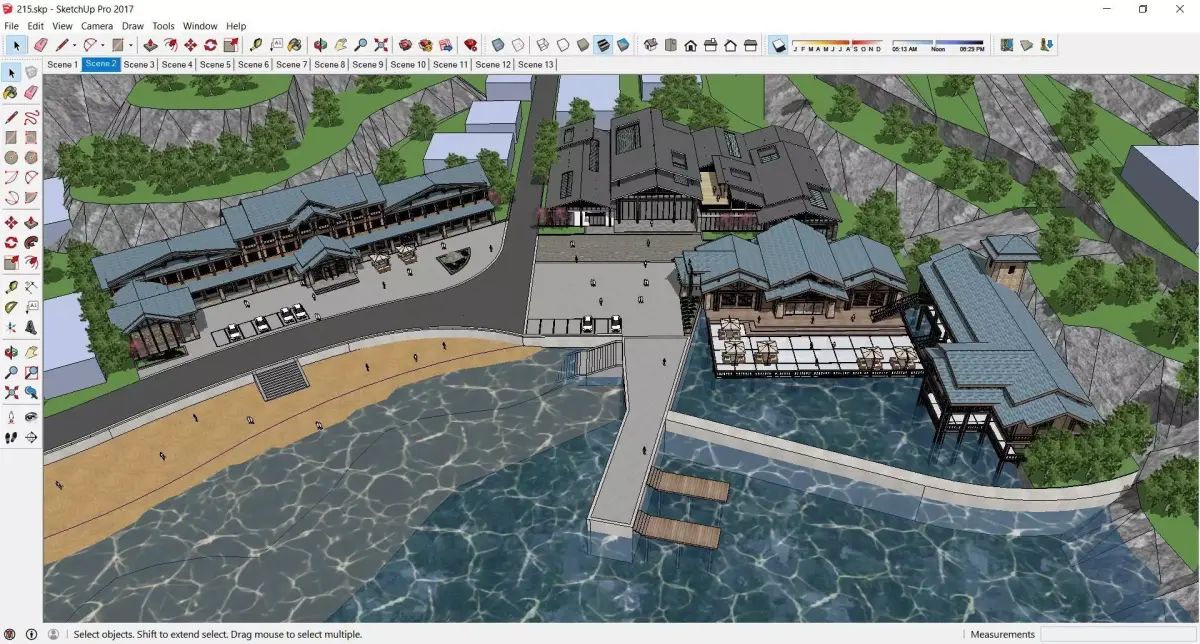Open the Extension Warehouse
This screenshot has height=644, width=1200.
point(425,45)
